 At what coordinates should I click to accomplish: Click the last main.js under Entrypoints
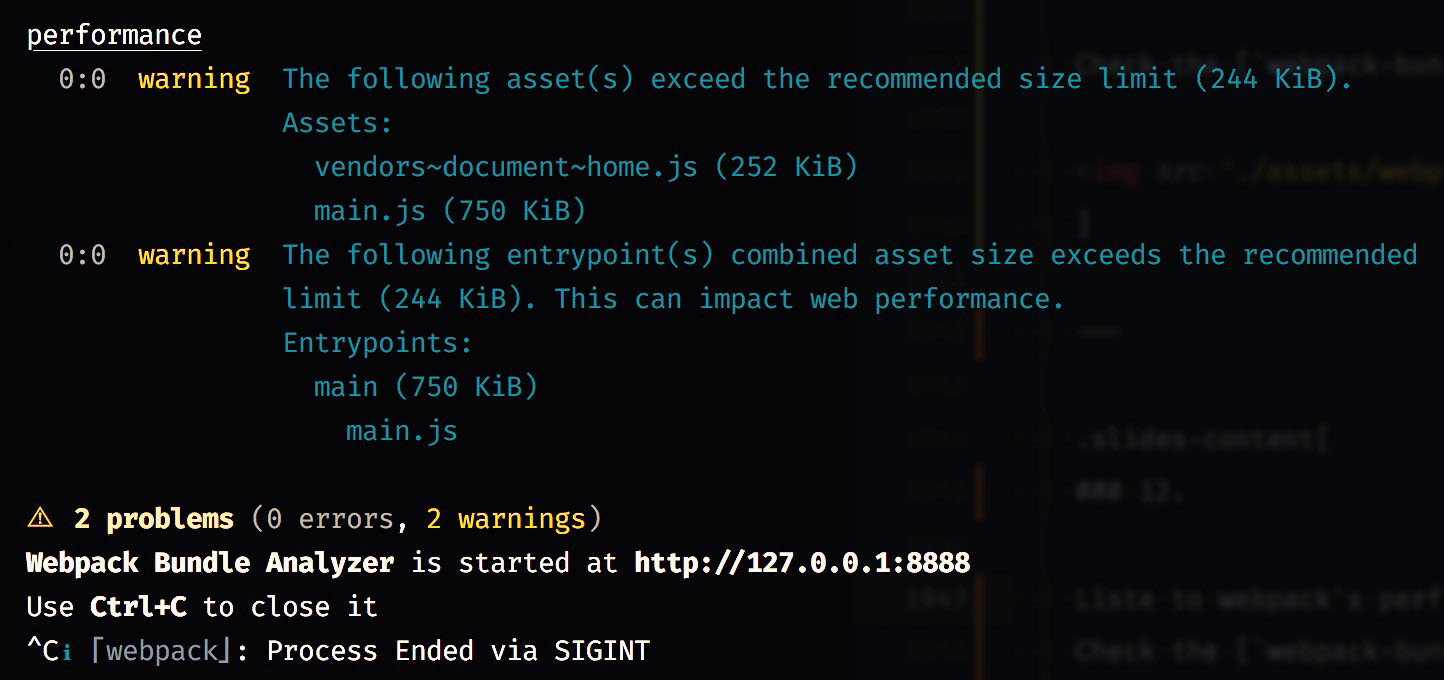402,431
